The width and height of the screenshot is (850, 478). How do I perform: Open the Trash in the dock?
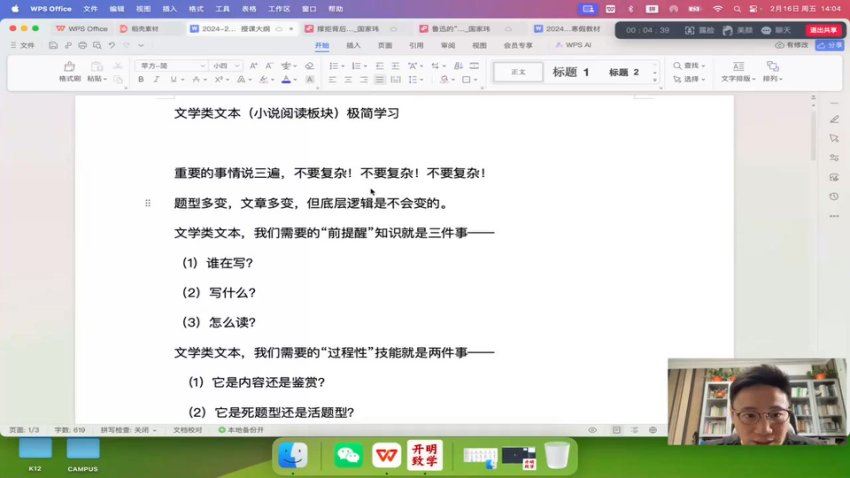tap(557, 455)
